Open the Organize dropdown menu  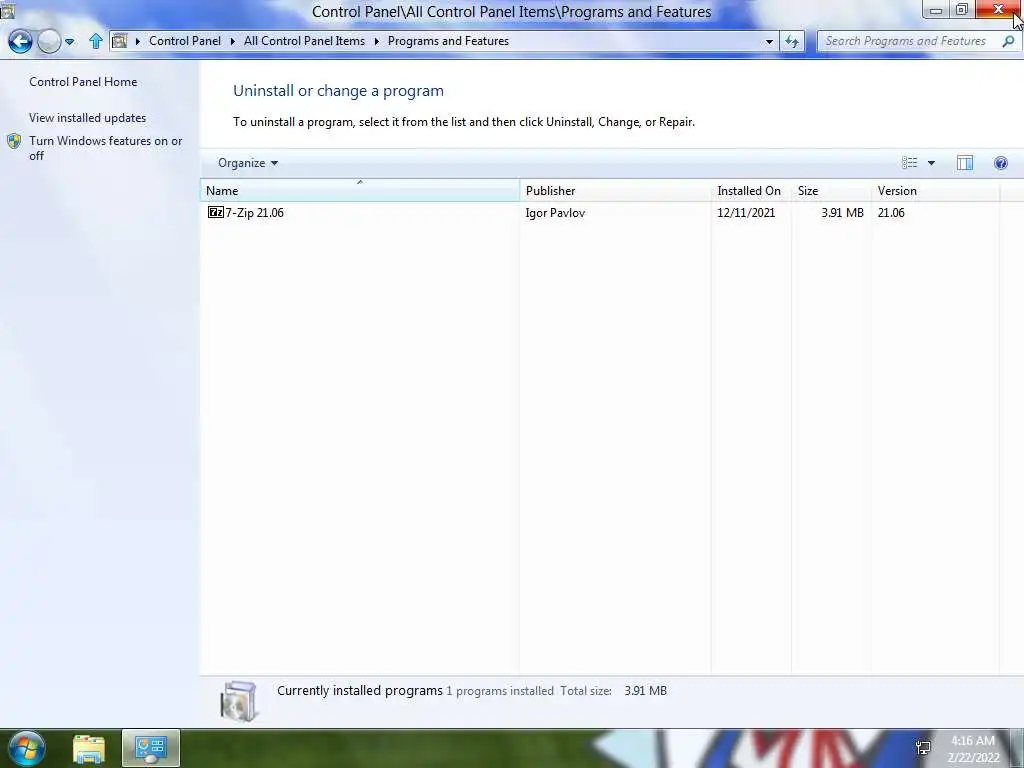click(x=248, y=163)
